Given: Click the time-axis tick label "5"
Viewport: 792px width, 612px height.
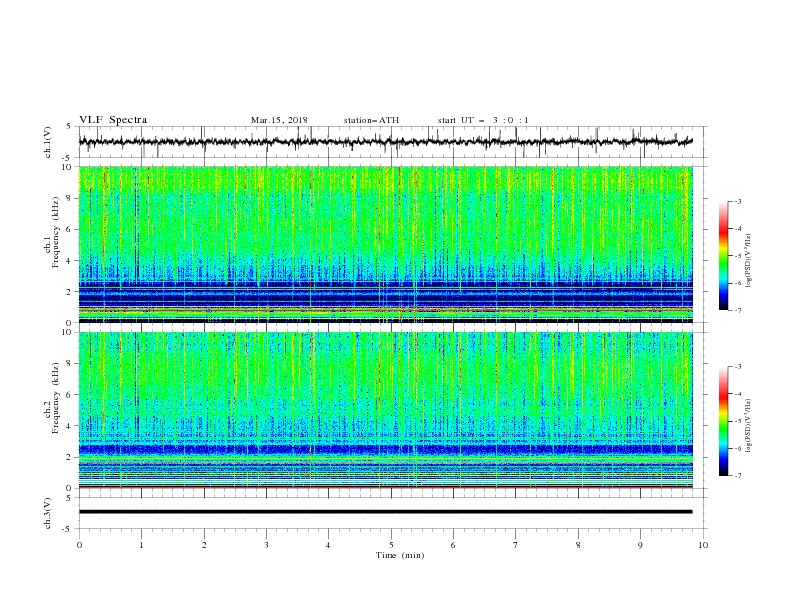Looking at the screenshot, I should [391, 545].
